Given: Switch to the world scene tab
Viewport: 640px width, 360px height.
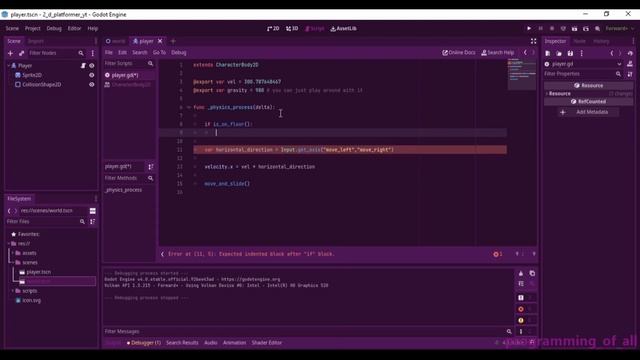Looking at the screenshot, I should click(x=116, y=41).
